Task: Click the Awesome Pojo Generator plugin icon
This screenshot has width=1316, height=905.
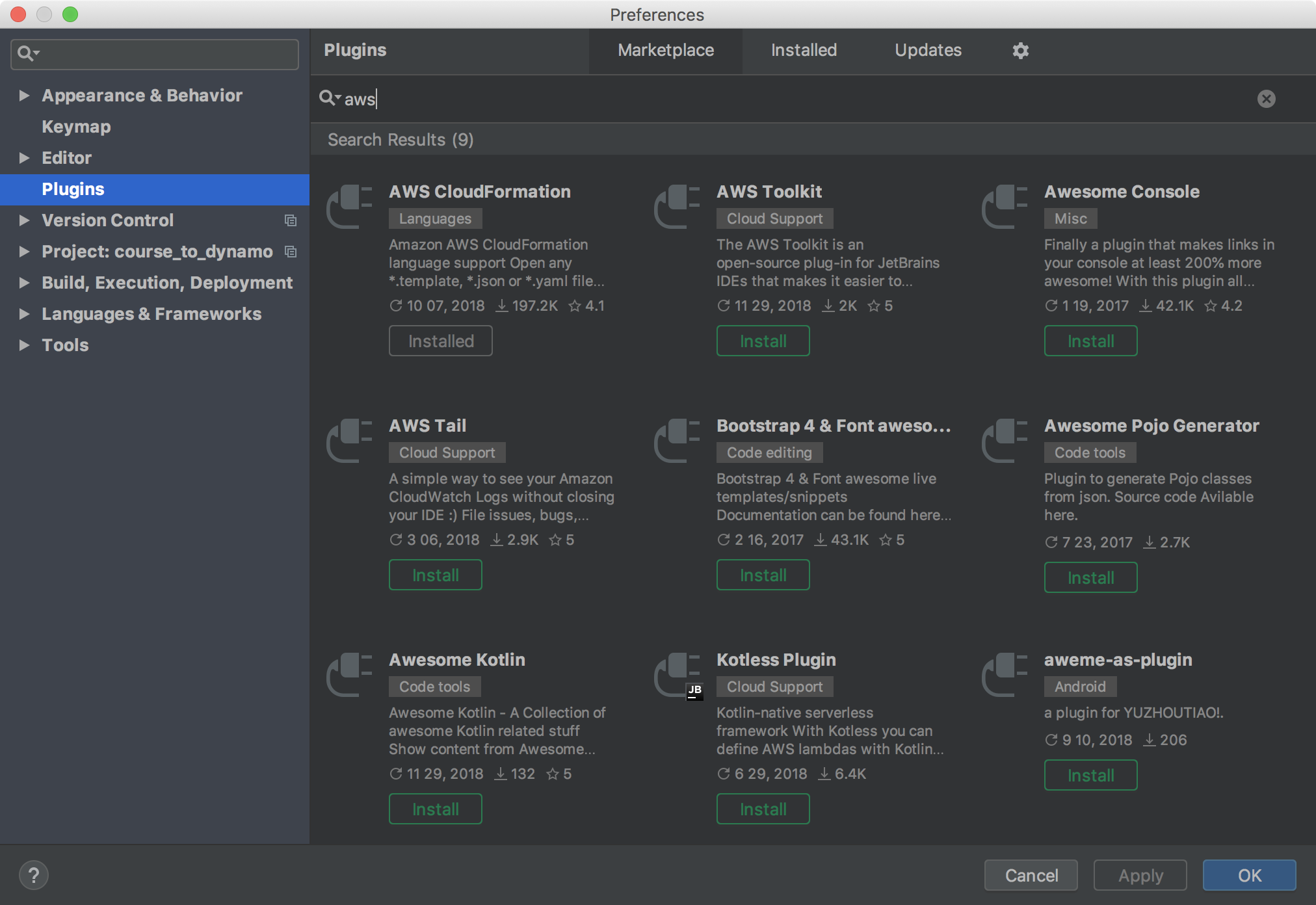Action: (x=1005, y=441)
